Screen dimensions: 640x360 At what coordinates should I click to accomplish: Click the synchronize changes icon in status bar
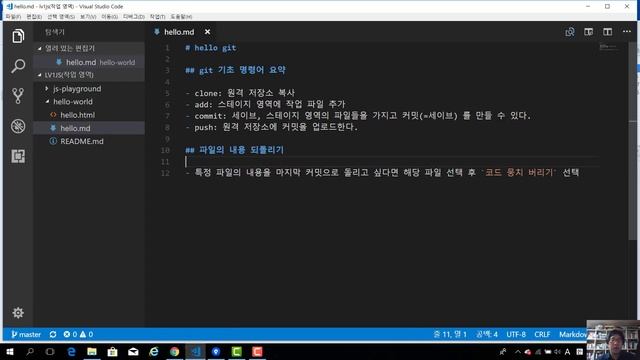(x=53, y=334)
